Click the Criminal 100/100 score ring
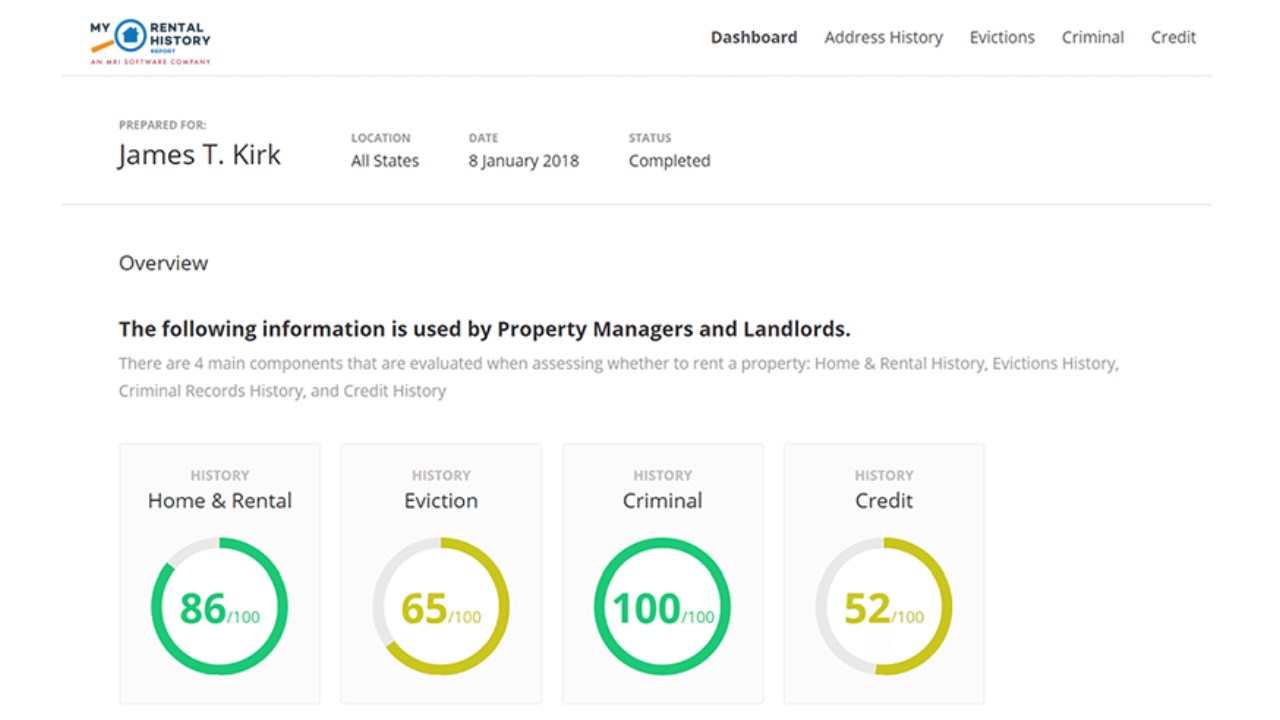Screen dimensions: 1280x720 [662, 607]
